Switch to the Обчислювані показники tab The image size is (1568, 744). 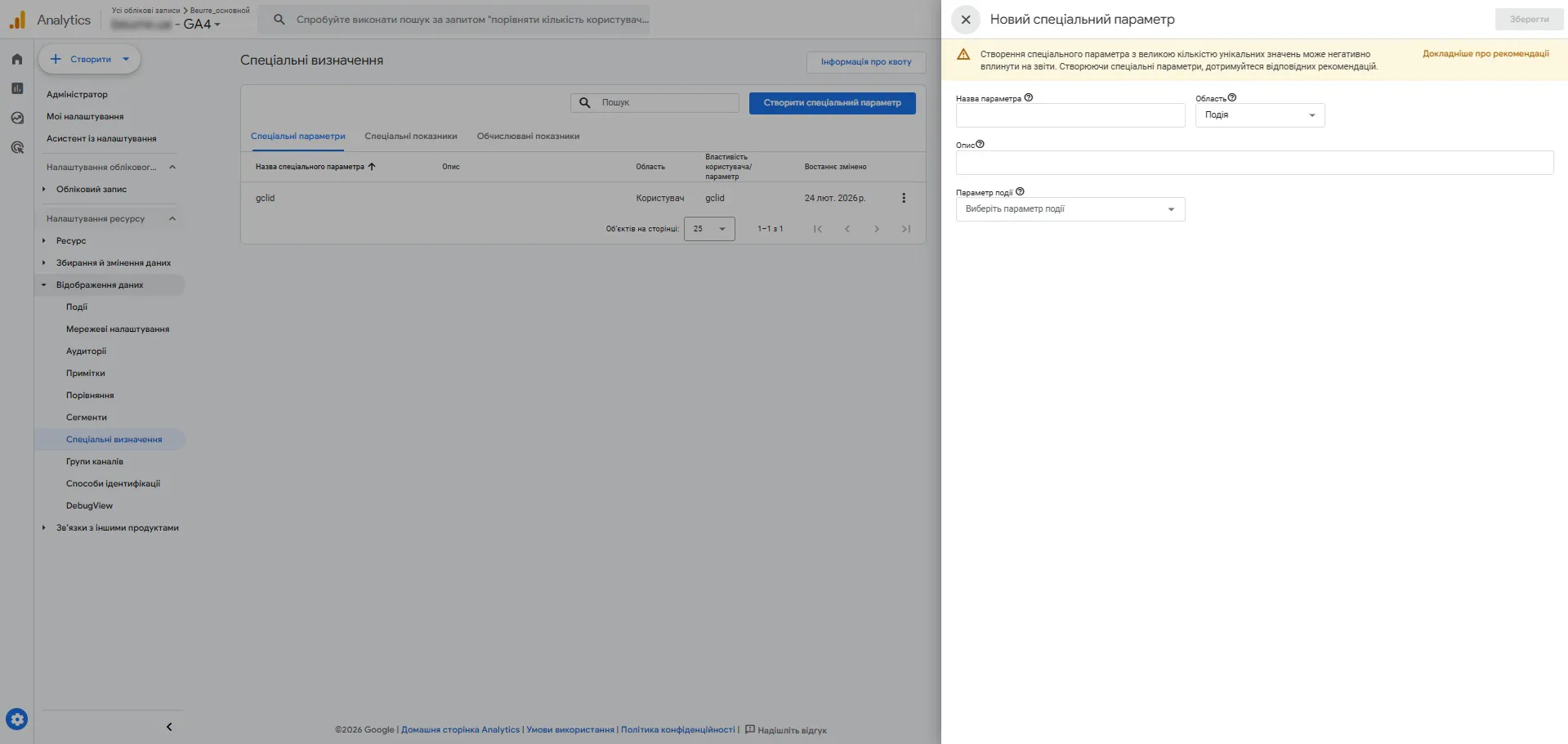(528, 137)
